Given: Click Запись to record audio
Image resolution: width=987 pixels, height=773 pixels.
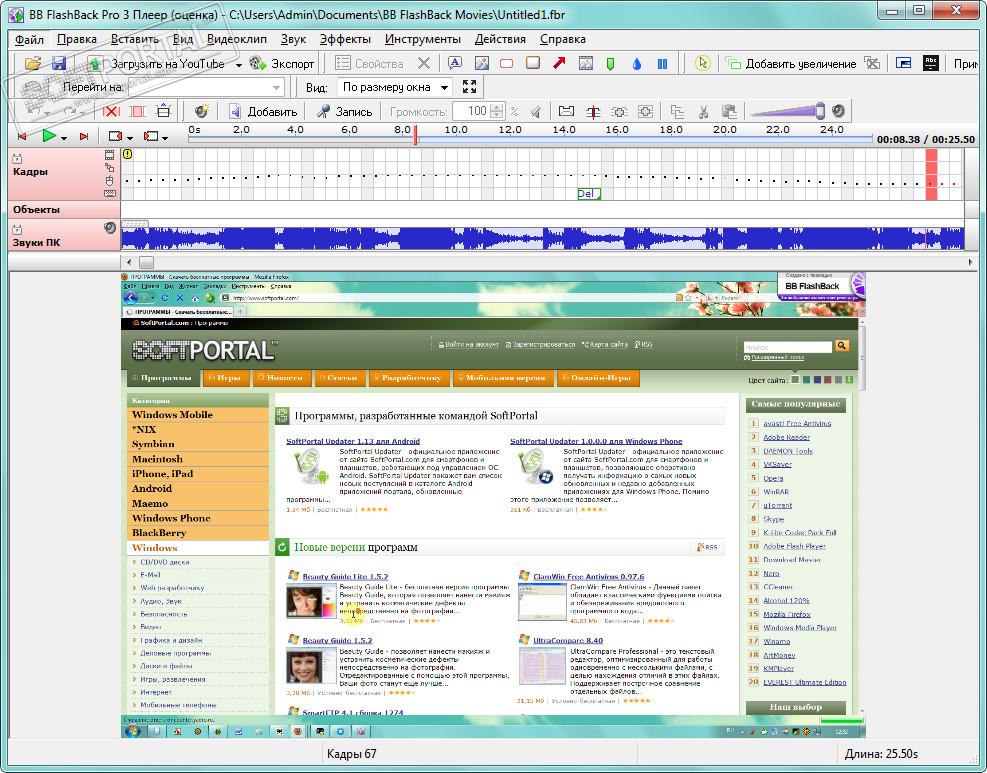Looking at the screenshot, I should [x=344, y=111].
